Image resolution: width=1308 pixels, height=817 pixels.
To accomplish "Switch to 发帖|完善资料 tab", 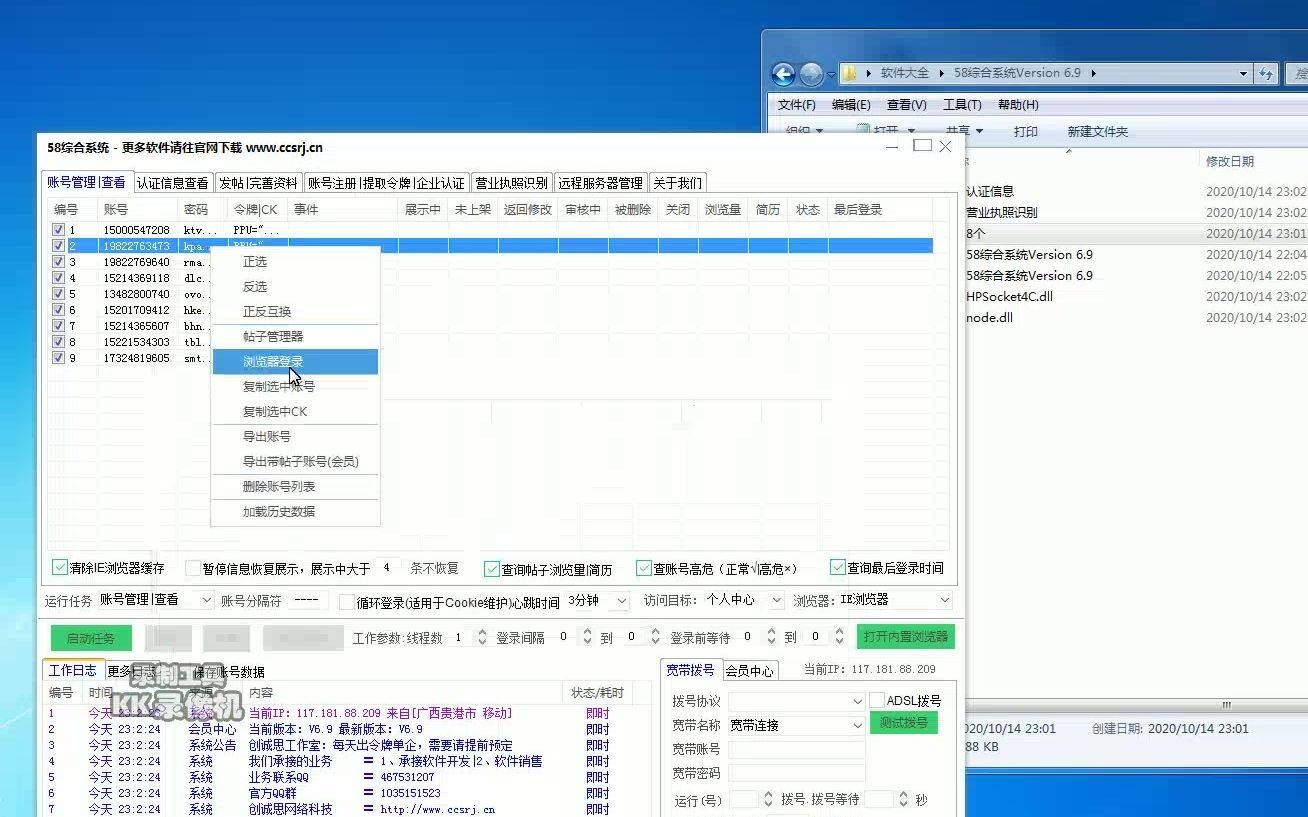I will [x=258, y=183].
